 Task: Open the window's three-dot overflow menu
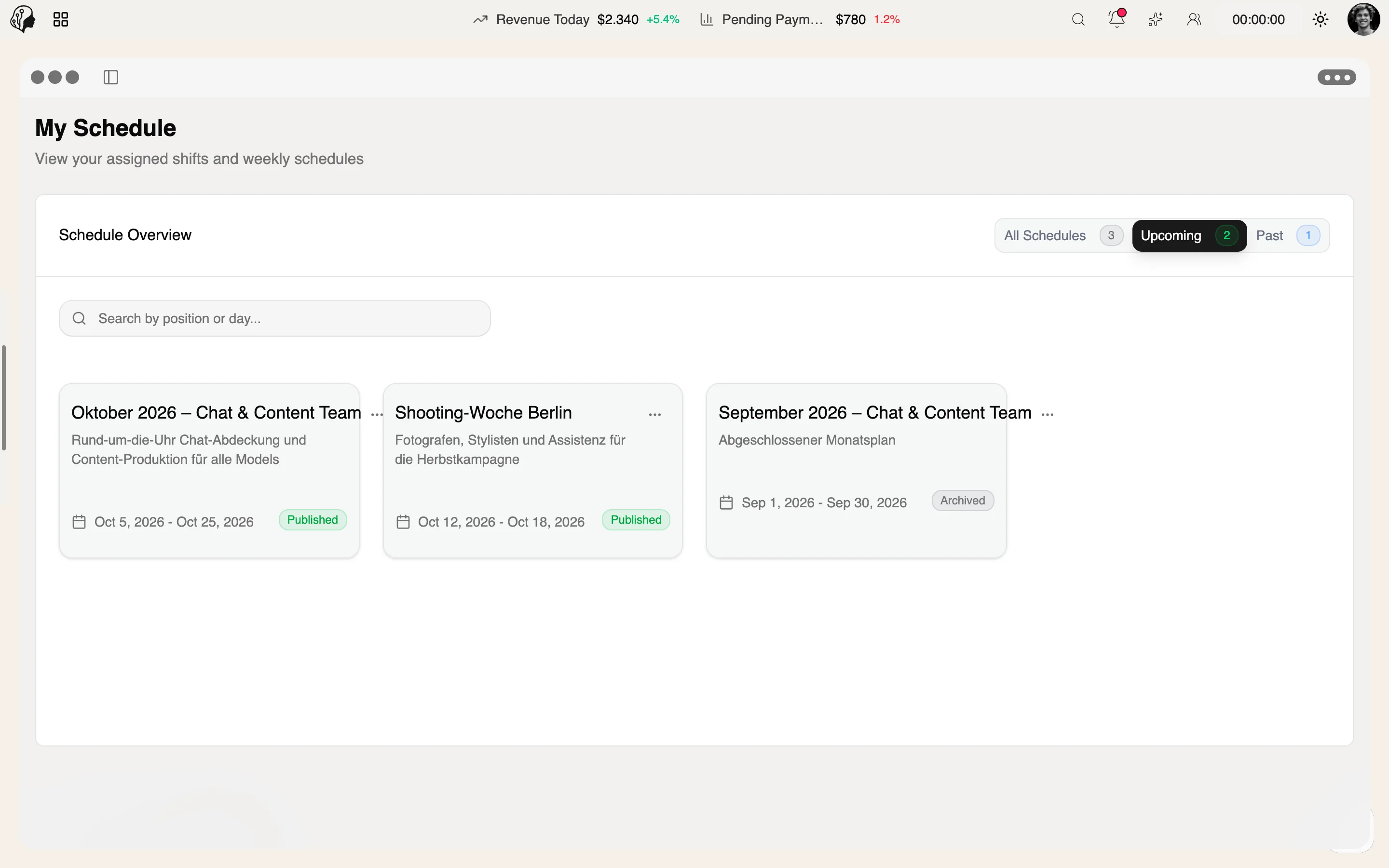click(1337, 78)
